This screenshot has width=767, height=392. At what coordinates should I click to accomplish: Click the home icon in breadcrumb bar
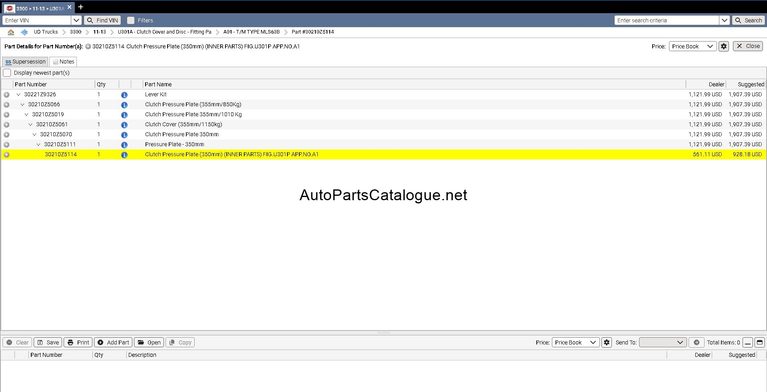(11, 32)
